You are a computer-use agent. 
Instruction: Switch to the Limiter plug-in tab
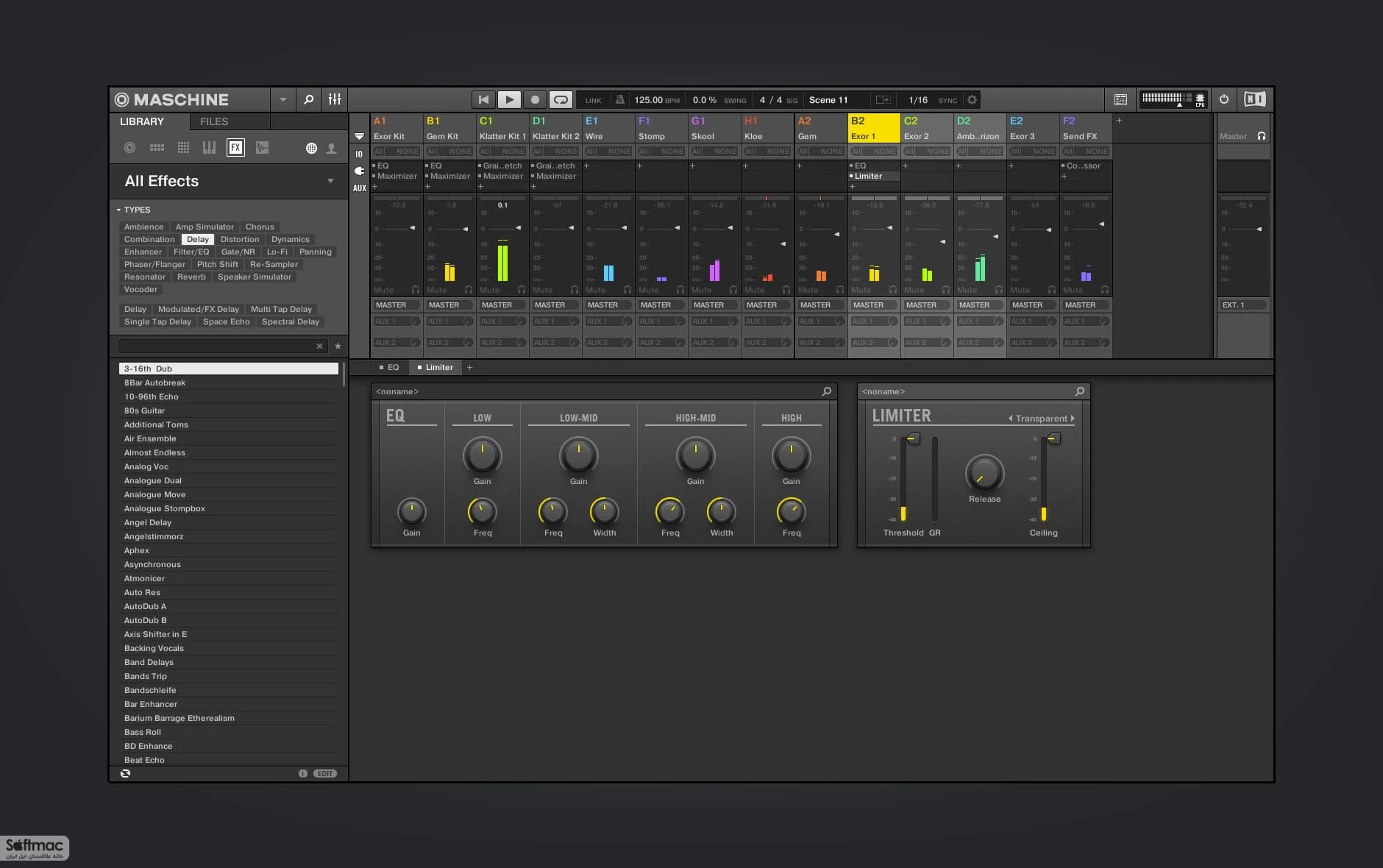[435, 367]
